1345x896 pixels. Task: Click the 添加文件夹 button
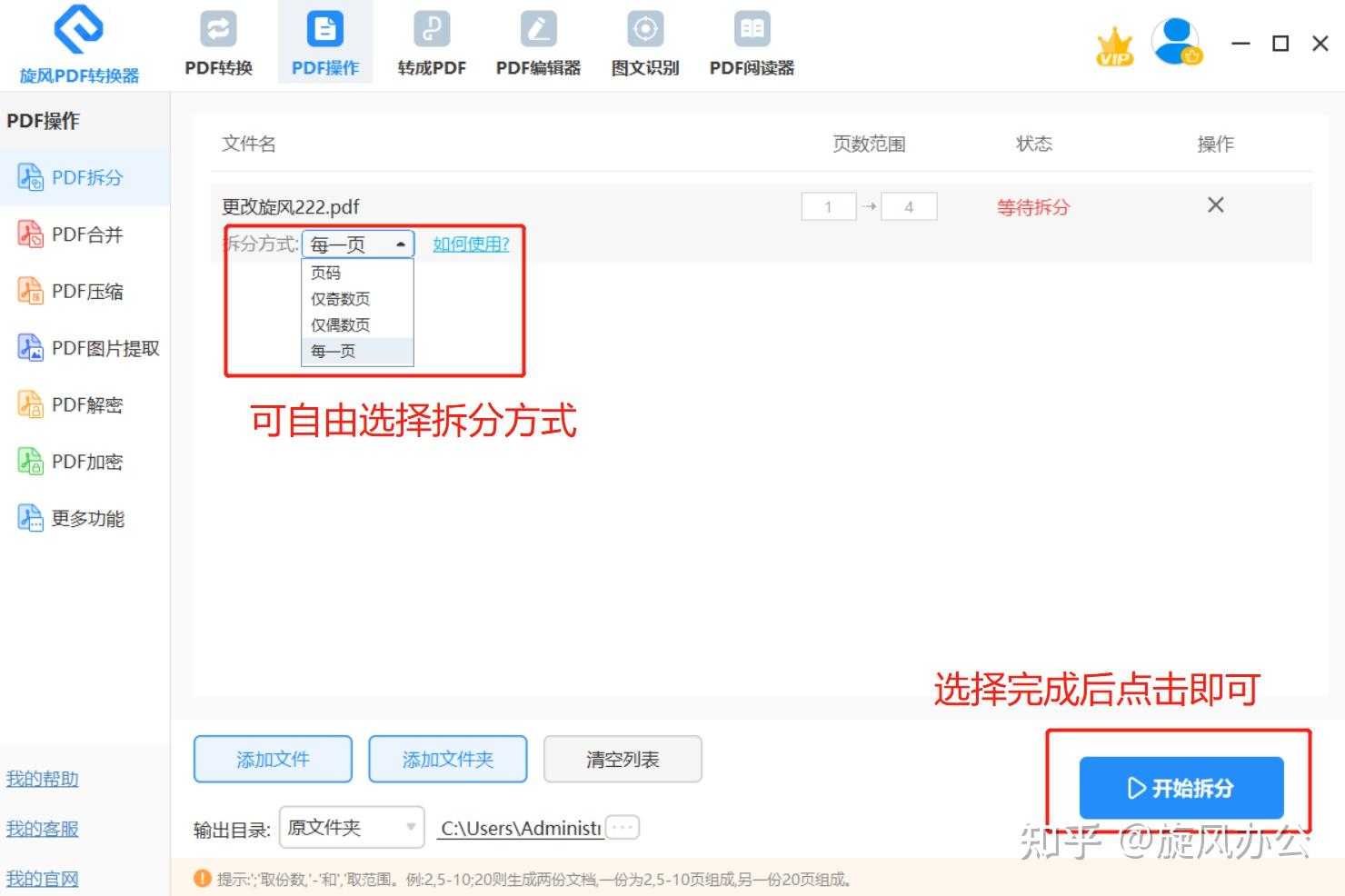coord(448,759)
